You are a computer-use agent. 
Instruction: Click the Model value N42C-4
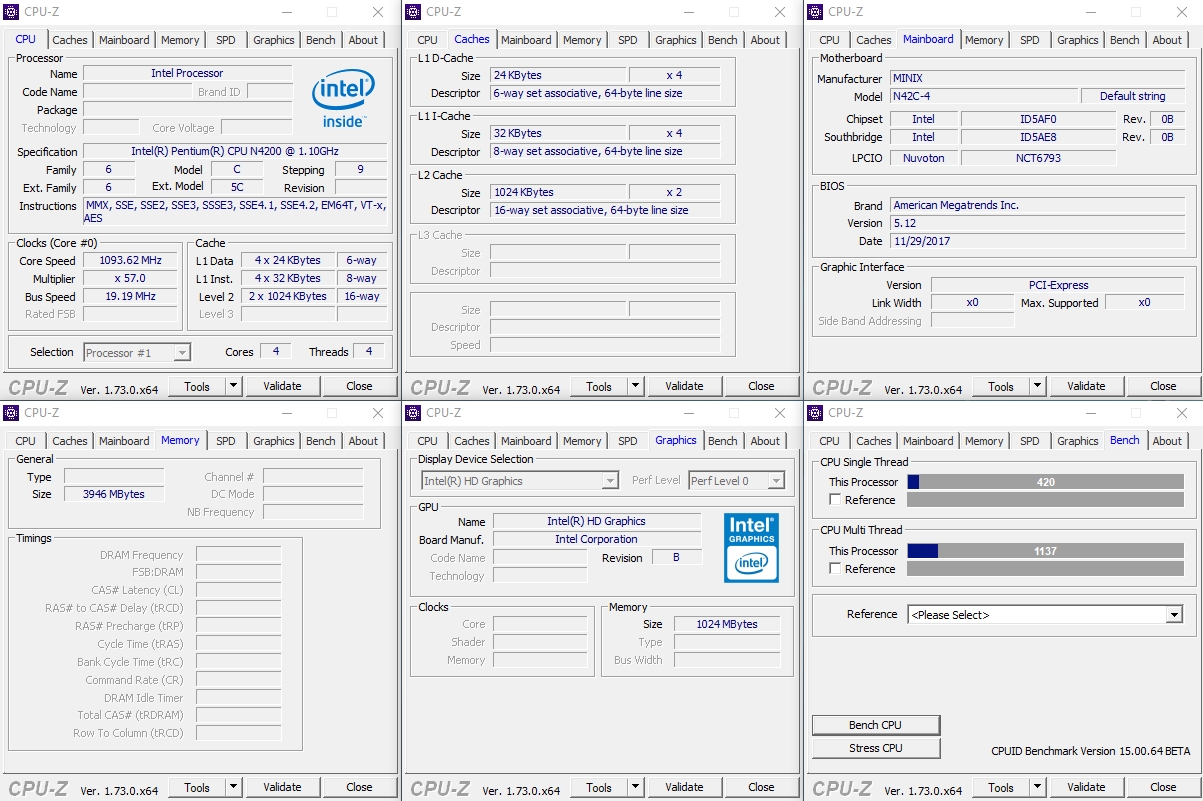point(983,96)
